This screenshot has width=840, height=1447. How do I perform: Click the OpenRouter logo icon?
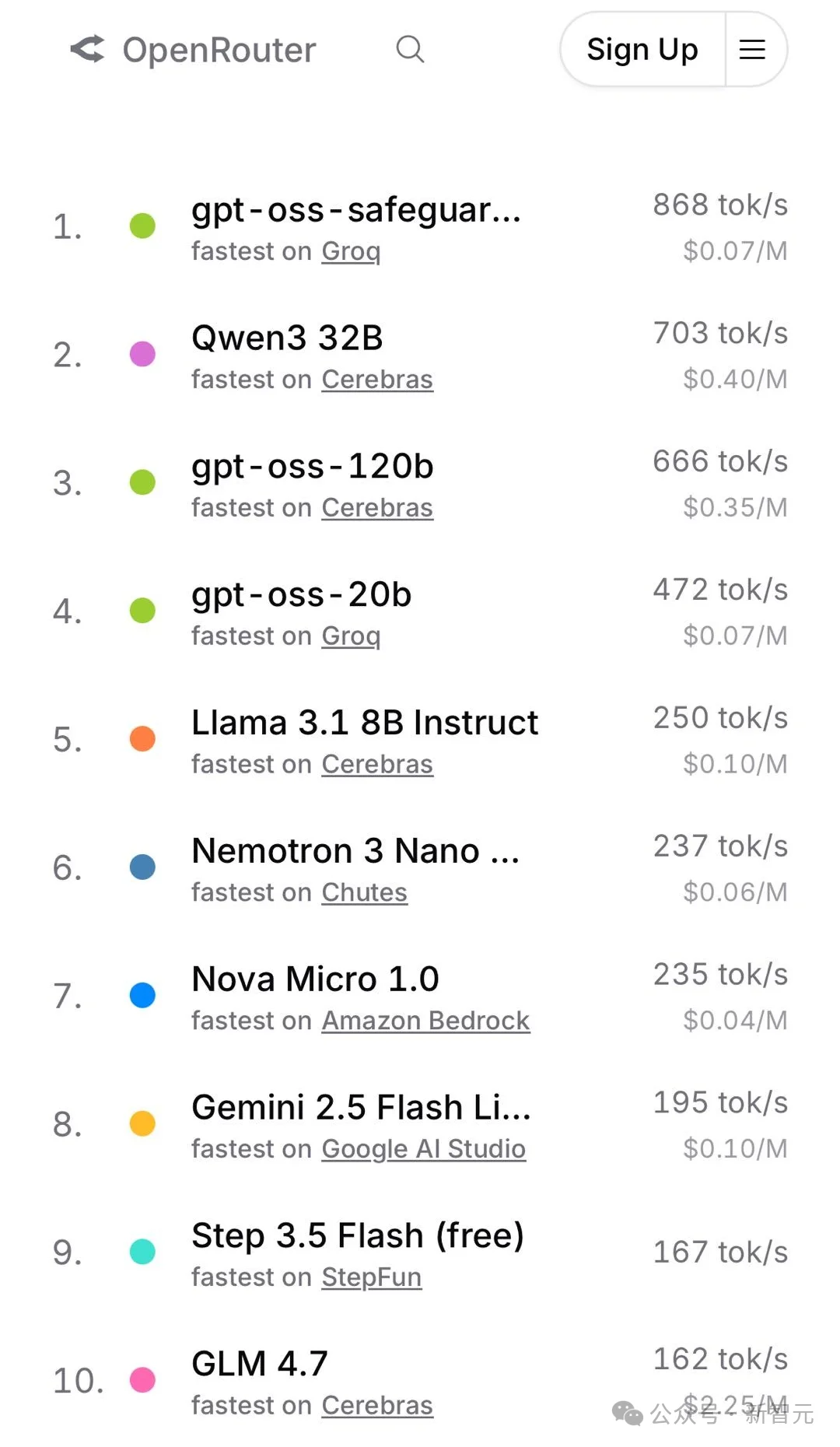87,50
